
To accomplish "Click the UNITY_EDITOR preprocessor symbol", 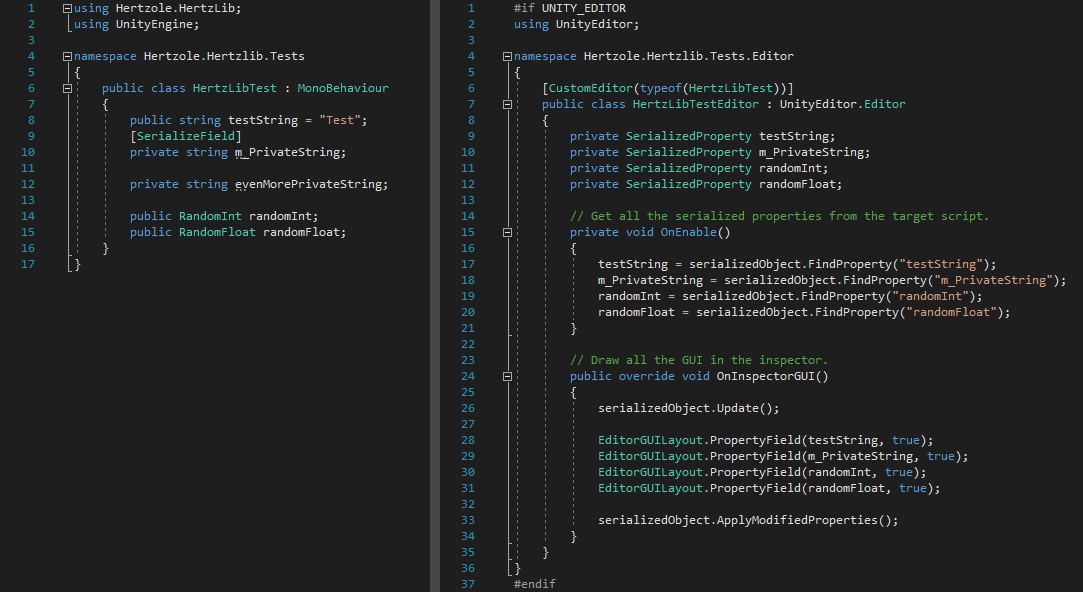I will click(584, 8).
